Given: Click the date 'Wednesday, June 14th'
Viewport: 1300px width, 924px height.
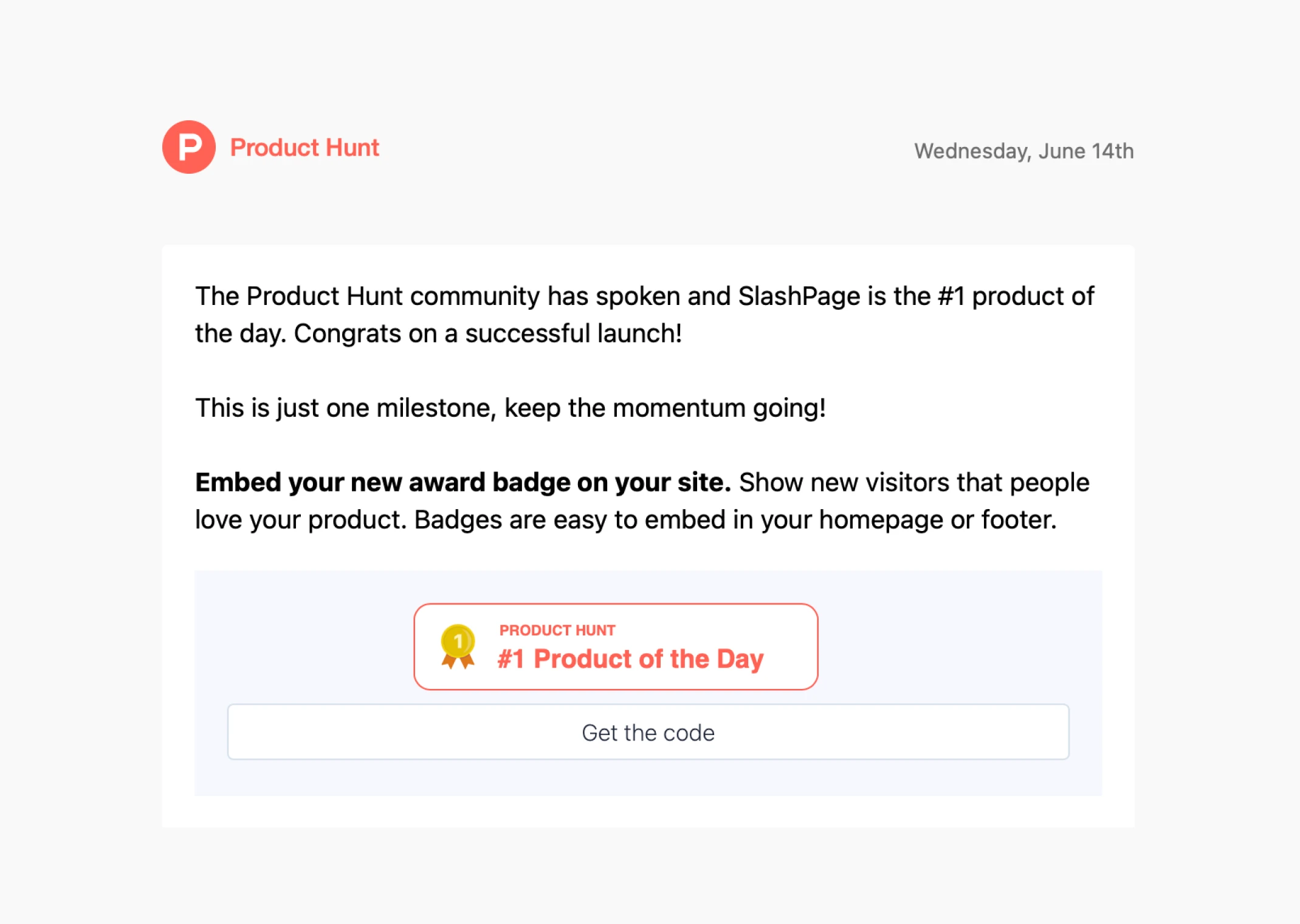Looking at the screenshot, I should (x=1023, y=151).
